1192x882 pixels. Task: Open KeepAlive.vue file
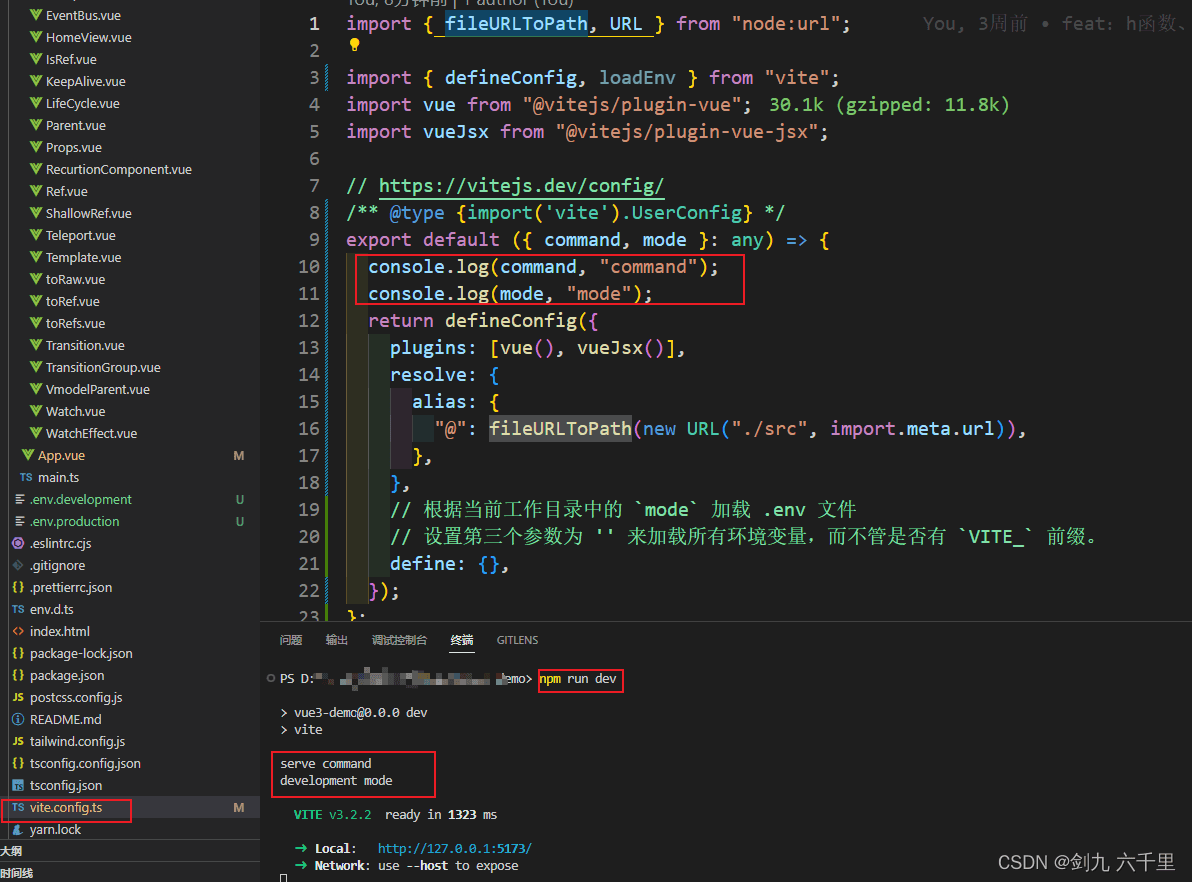coord(85,81)
